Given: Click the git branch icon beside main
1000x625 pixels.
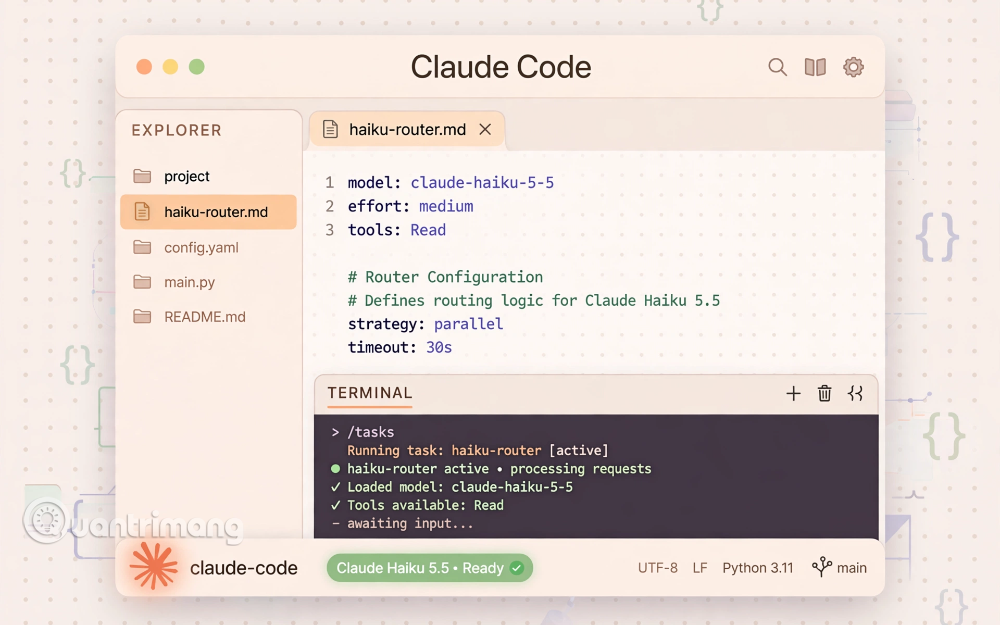Looking at the screenshot, I should (821, 567).
